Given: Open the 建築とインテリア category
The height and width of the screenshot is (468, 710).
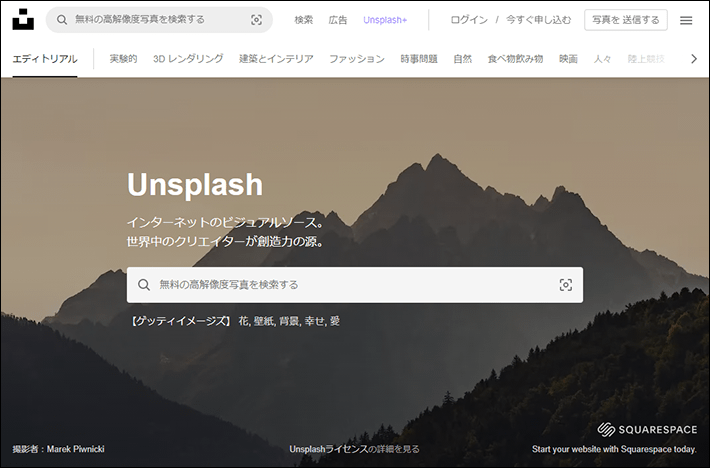Looking at the screenshot, I should 276,59.
